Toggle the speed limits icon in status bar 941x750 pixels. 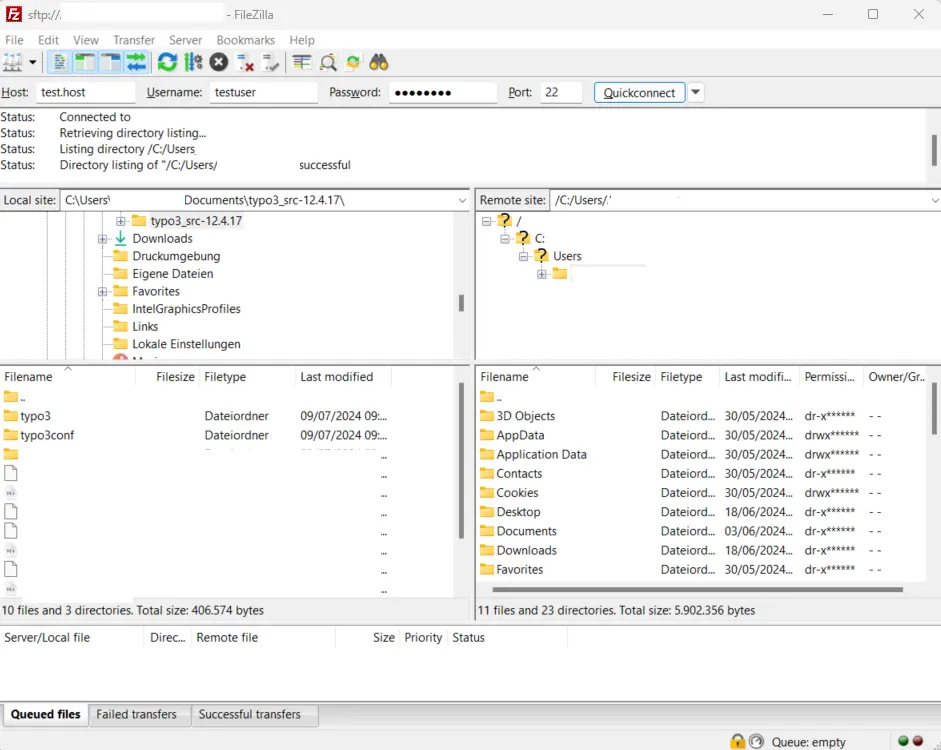[x=758, y=742]
